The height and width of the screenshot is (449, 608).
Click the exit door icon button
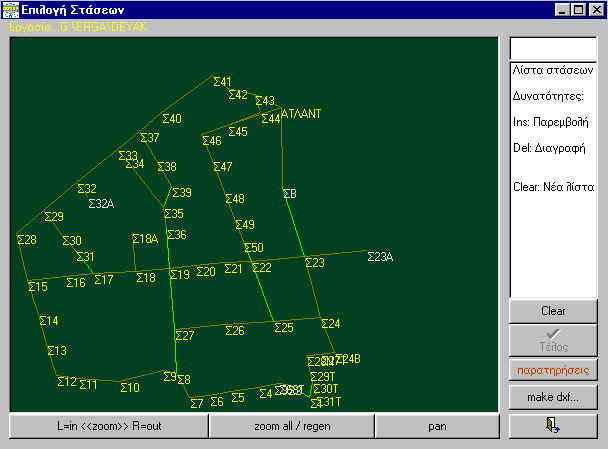click(x=553, y=426)
